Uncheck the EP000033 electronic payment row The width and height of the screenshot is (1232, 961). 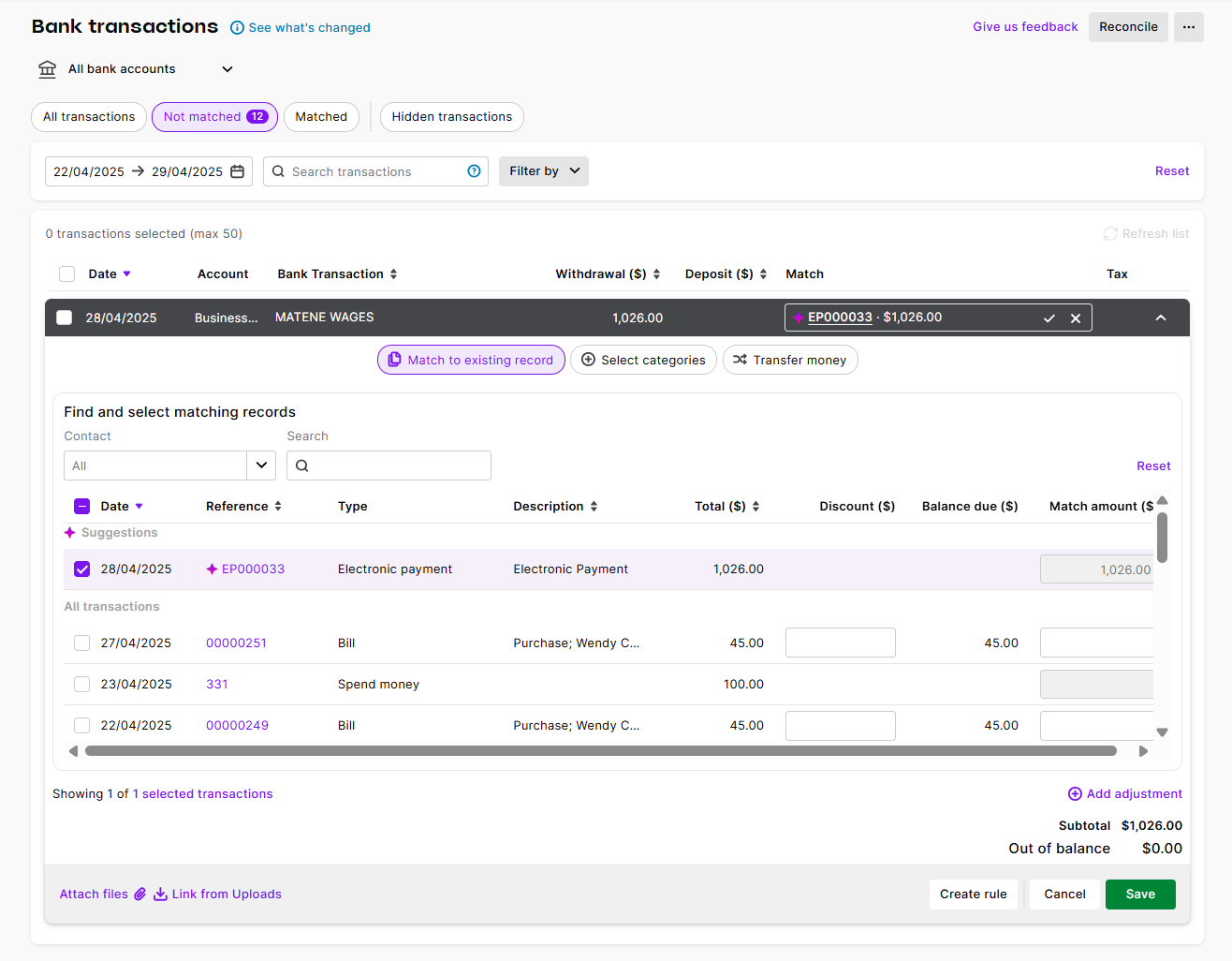click(x=81, y=569)
